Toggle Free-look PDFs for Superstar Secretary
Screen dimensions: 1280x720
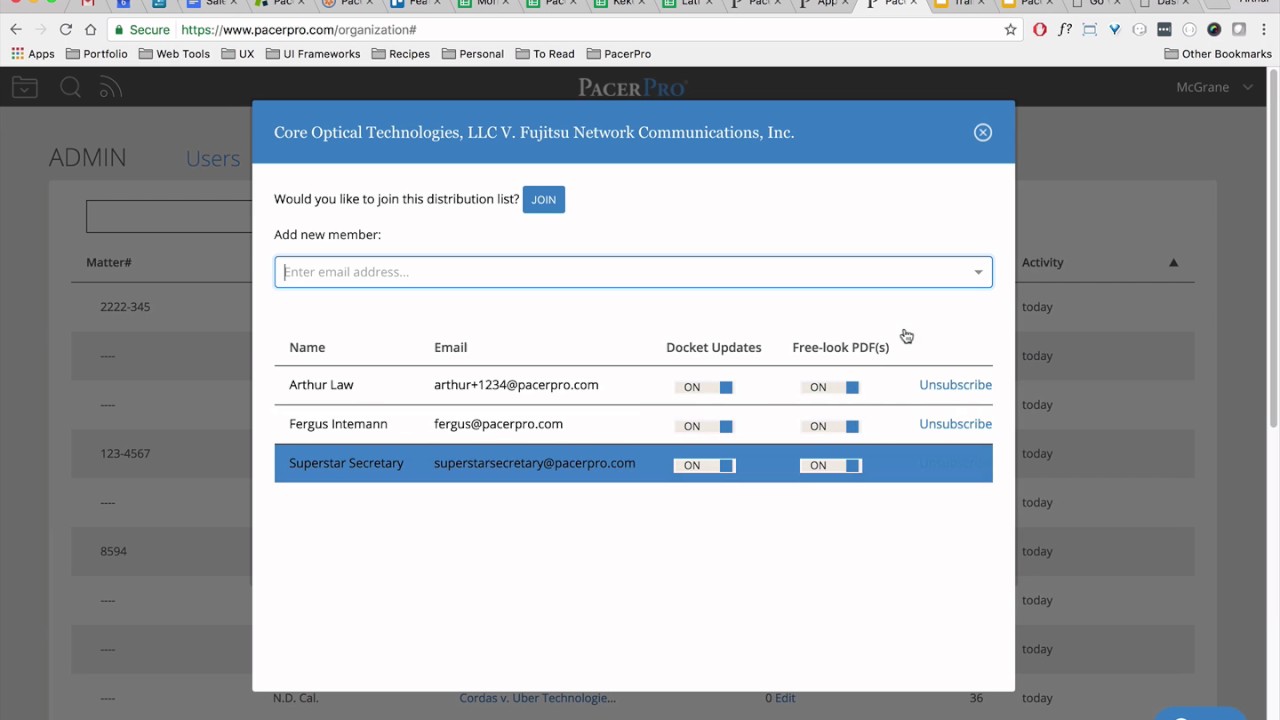(830, 465)
